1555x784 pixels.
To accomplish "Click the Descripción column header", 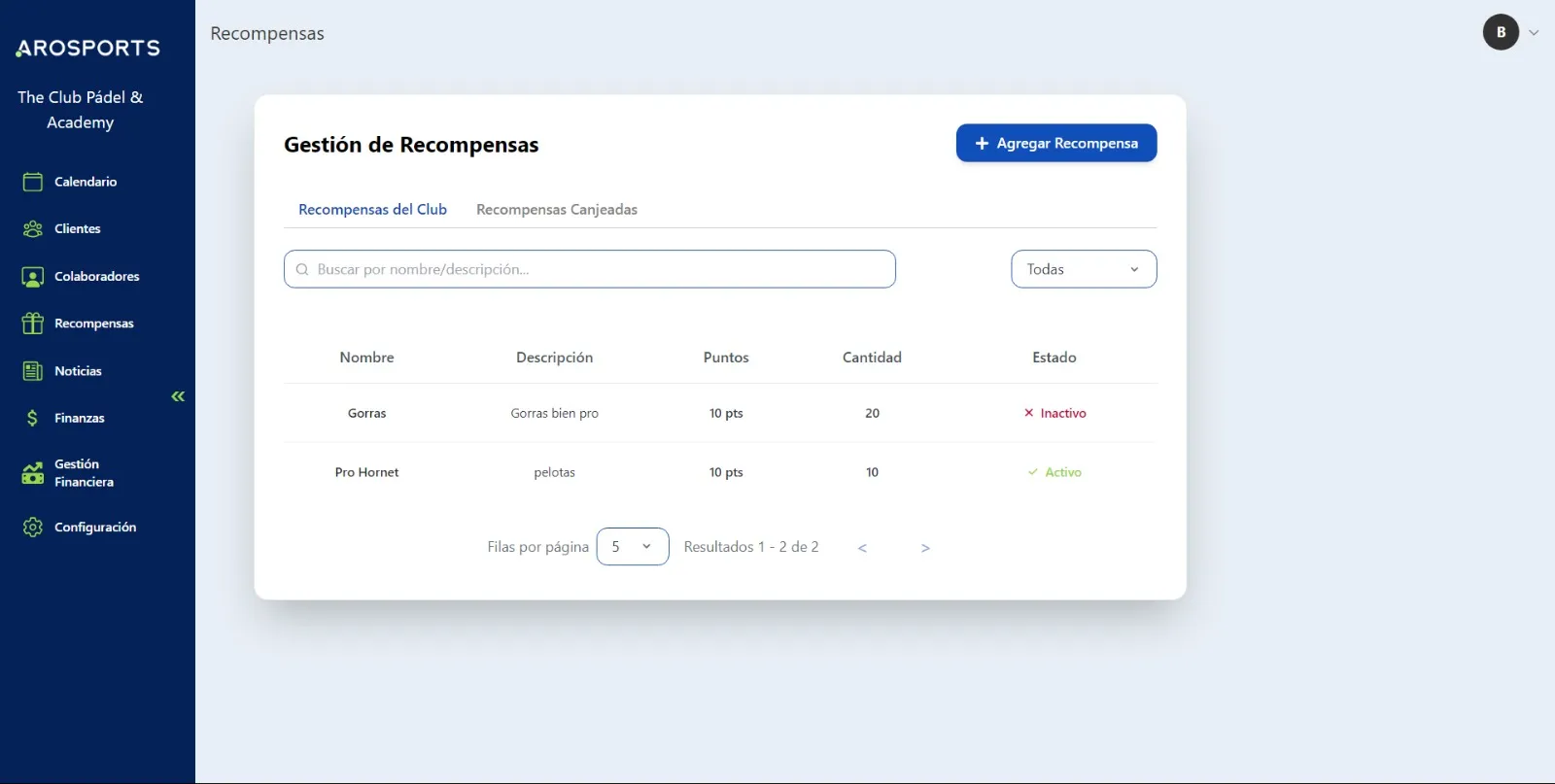I will coord(554,358).
